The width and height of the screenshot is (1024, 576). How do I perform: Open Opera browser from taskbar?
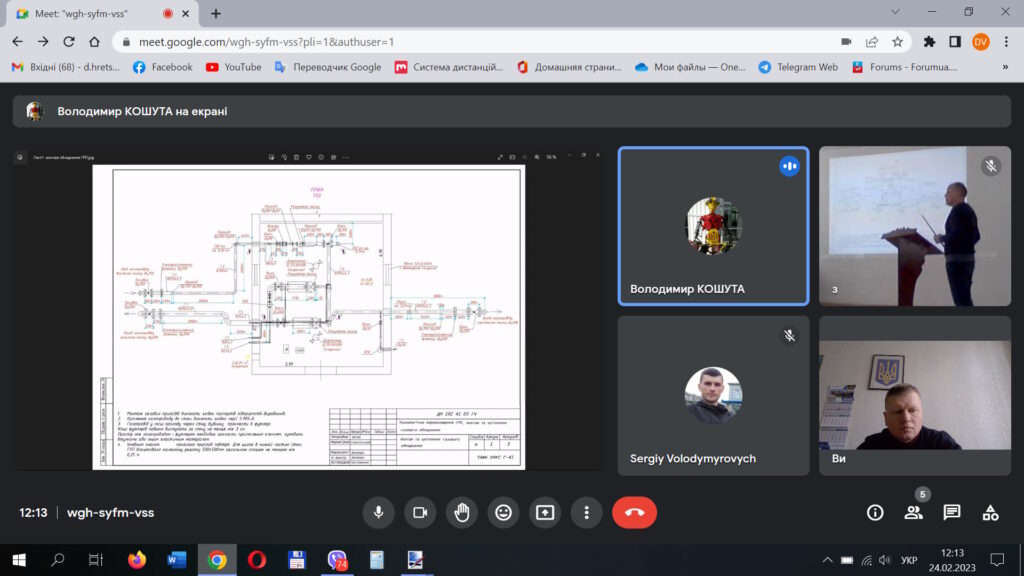[x=257, y=560]
